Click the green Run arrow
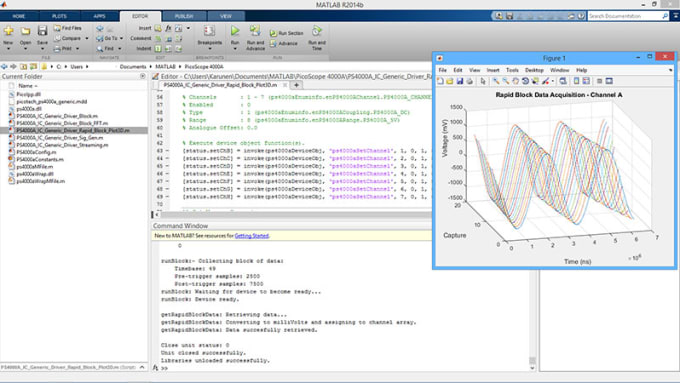The image size is (680, 383). [235, 31]
